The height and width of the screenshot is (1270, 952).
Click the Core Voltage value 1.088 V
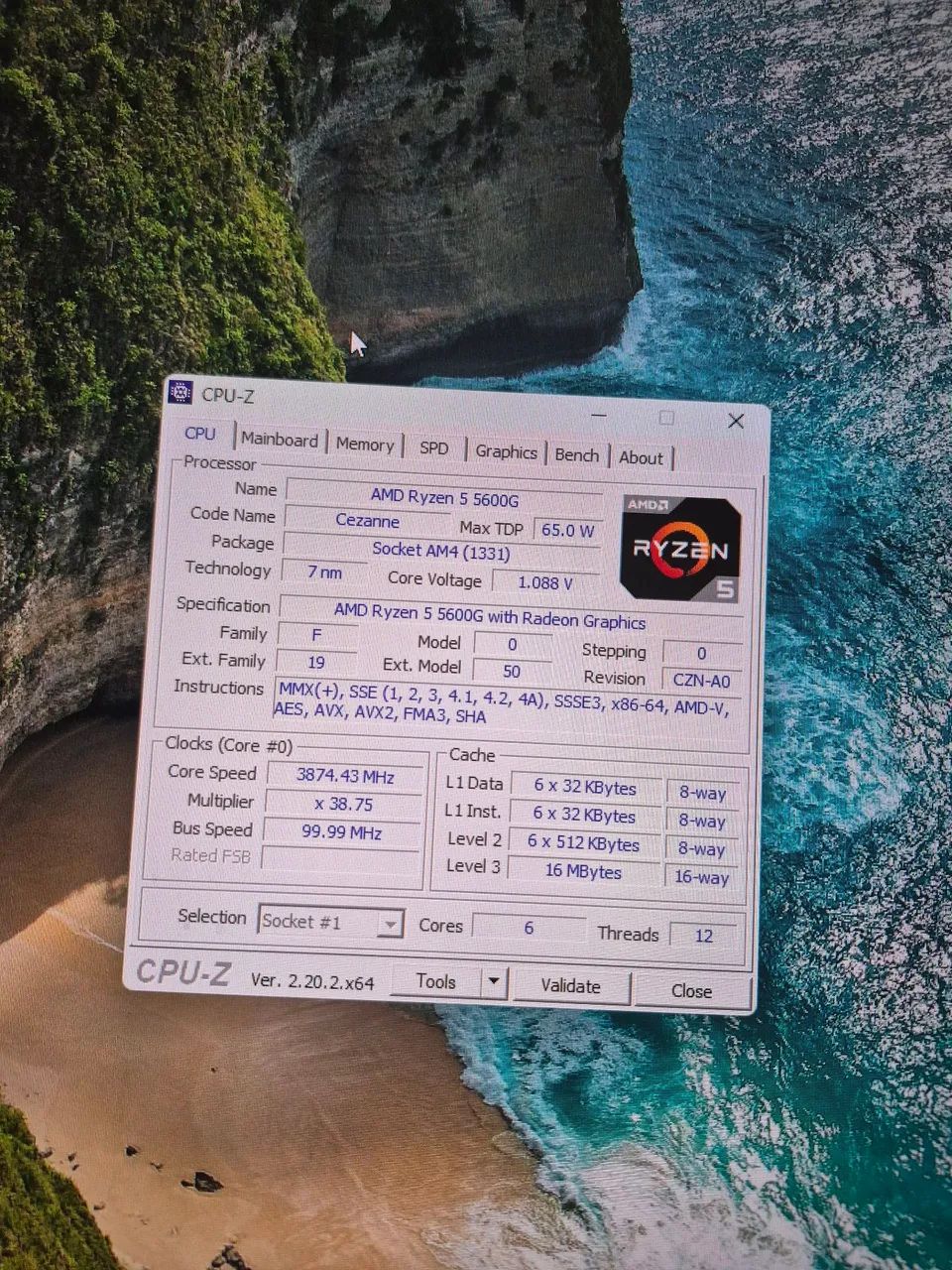[x=545, y=583]
